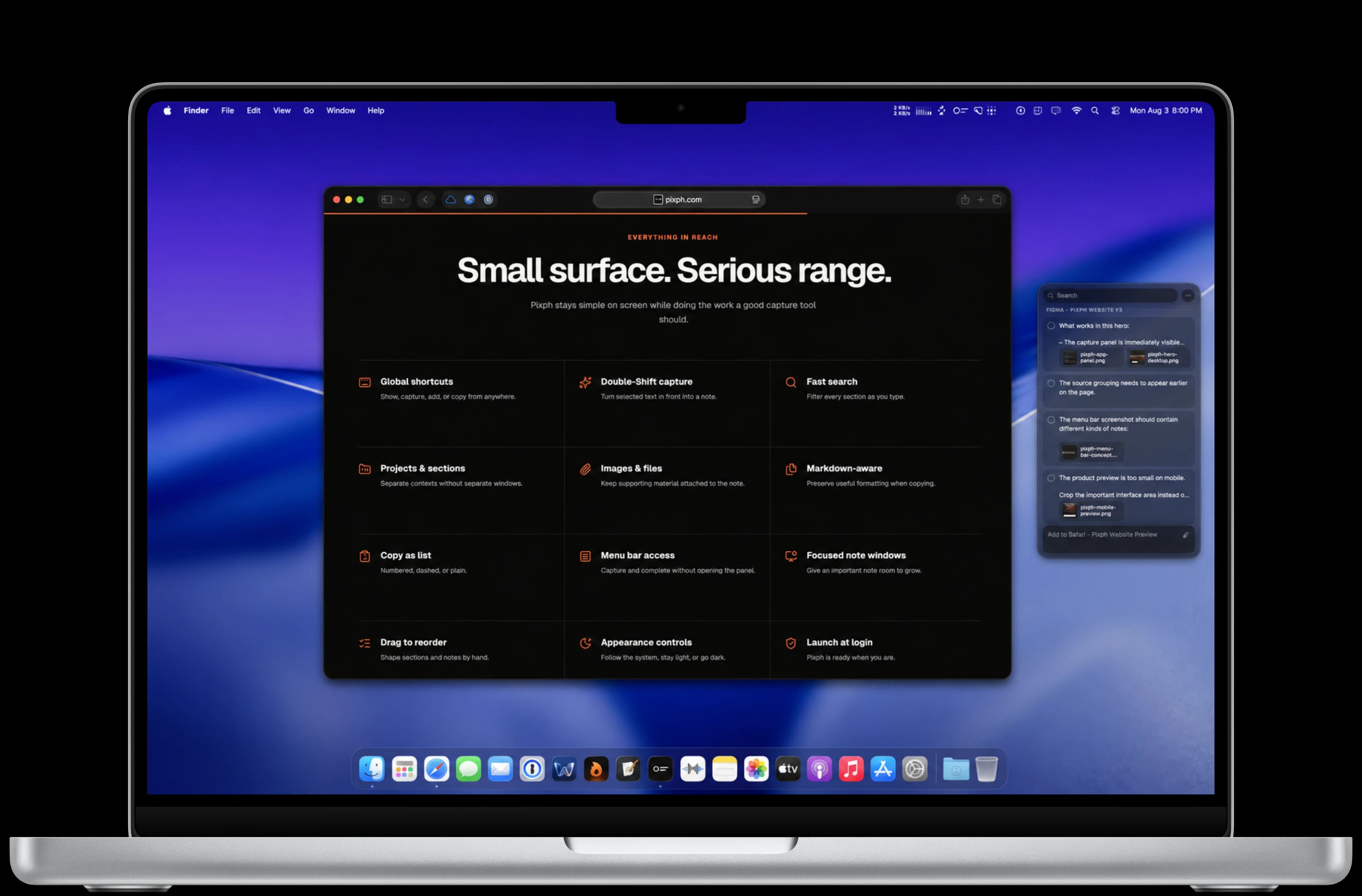Click the 'Markdown-aware' feature heading
Screen dimensions: 1362x896
(x=844, y=469)
